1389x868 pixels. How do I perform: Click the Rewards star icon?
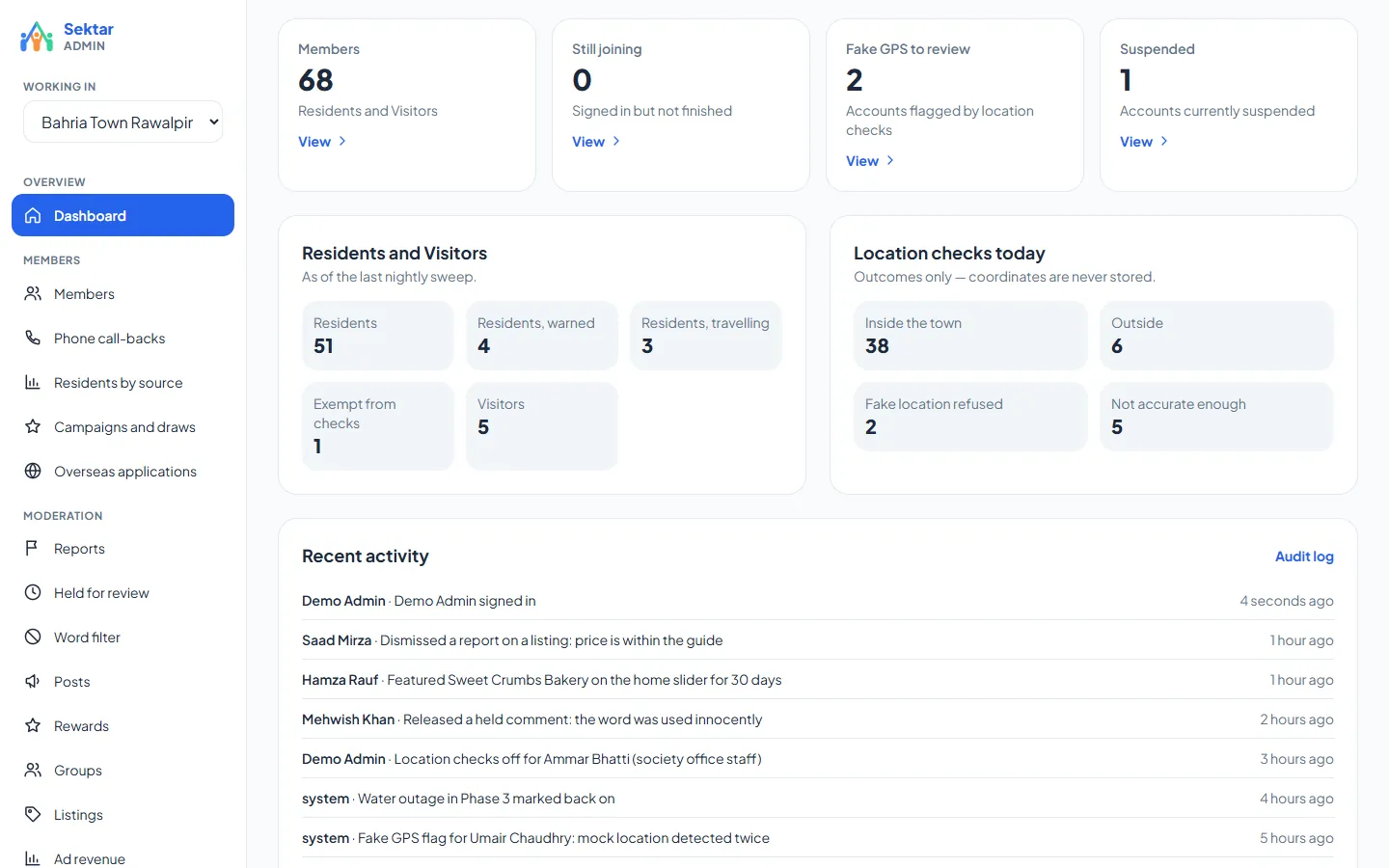click(x=33, y=726)
